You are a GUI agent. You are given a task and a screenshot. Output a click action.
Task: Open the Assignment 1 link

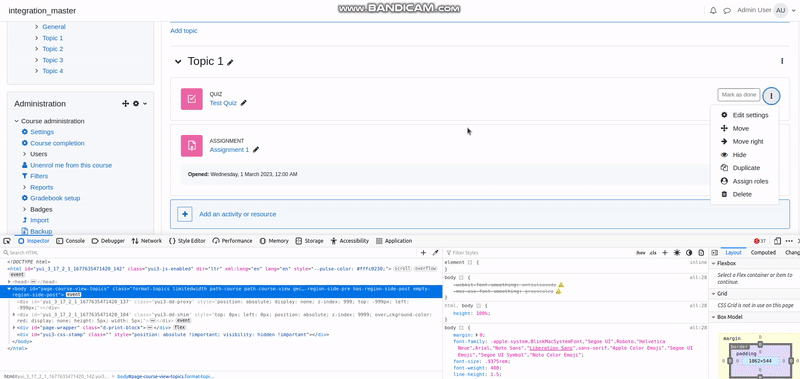(x=230, y=150)
